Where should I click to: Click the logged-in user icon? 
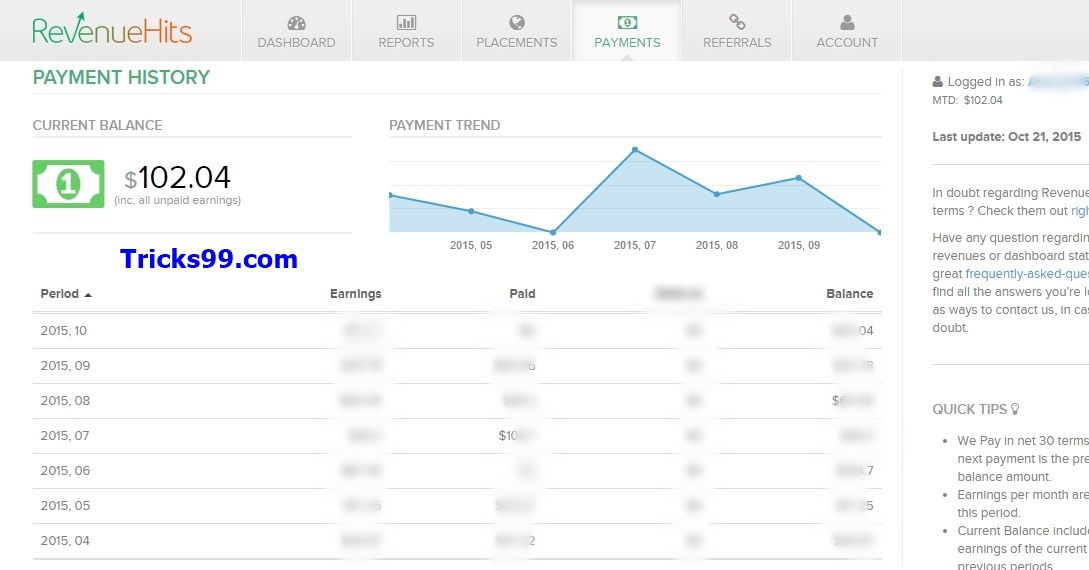point(937,82)
